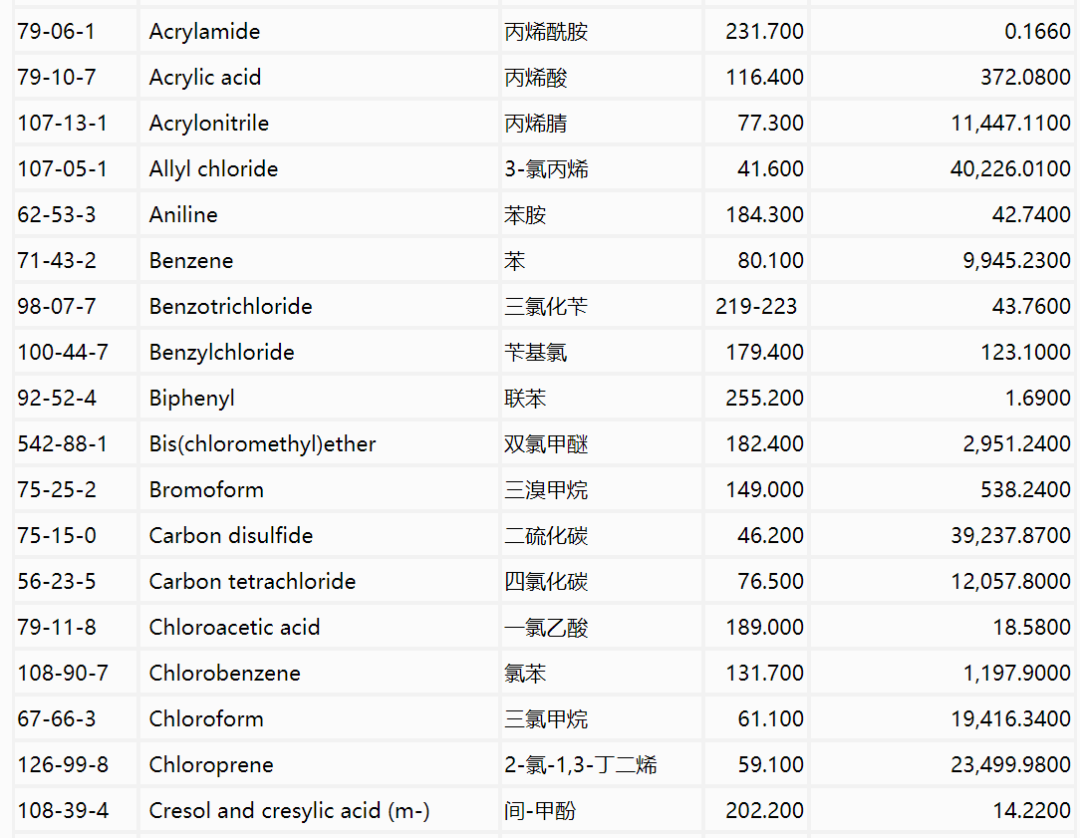
Task: Click the Bromoform name cell
Action: [206, 490]
